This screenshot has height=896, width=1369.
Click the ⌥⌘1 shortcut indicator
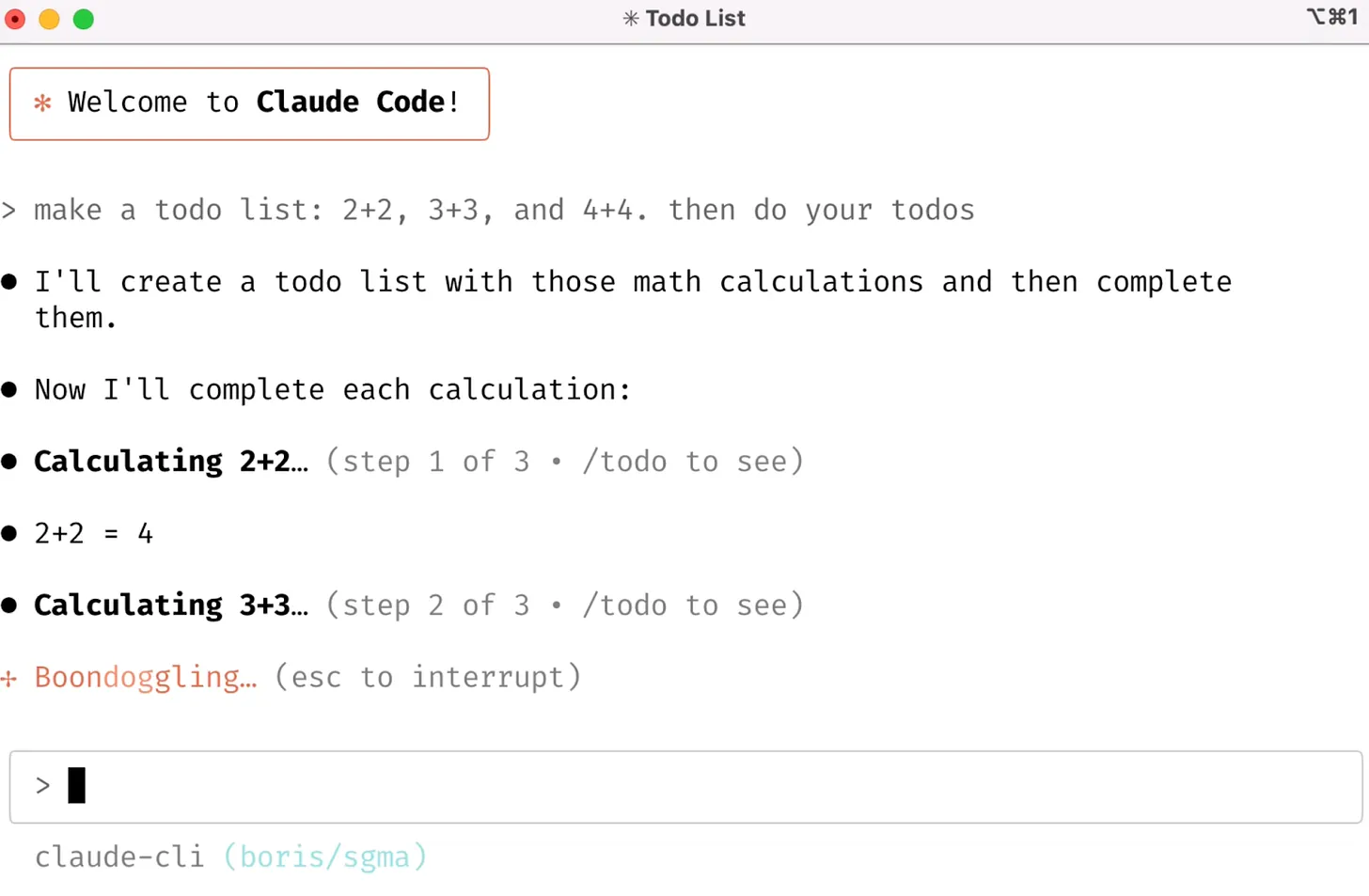pyautogui.click(x=1331, y=17)
